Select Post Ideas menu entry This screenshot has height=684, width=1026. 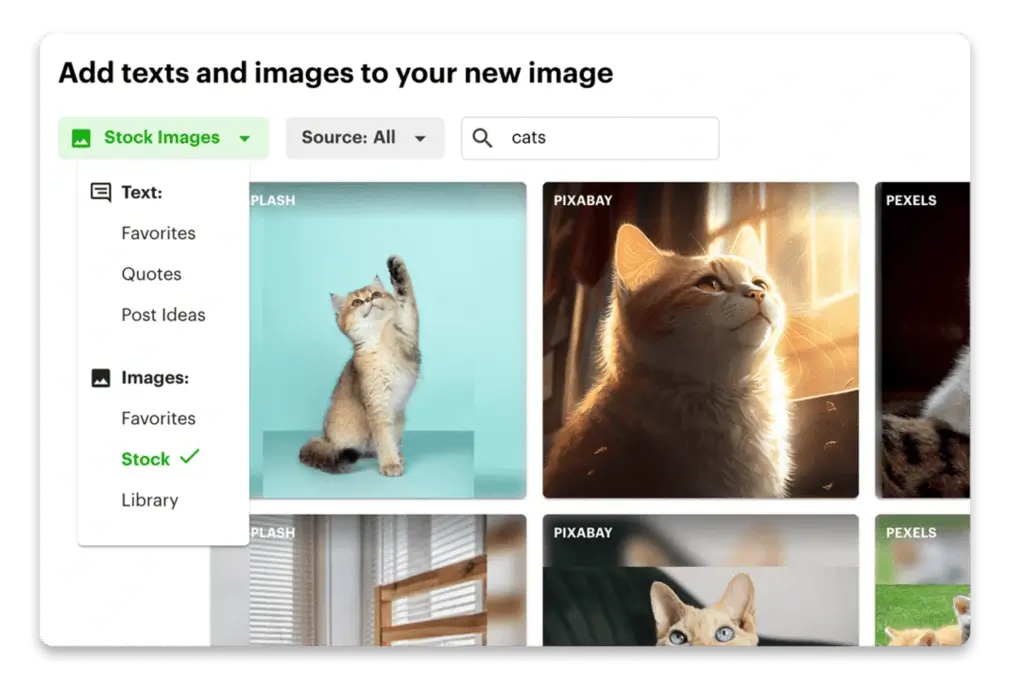click(163, 315)
